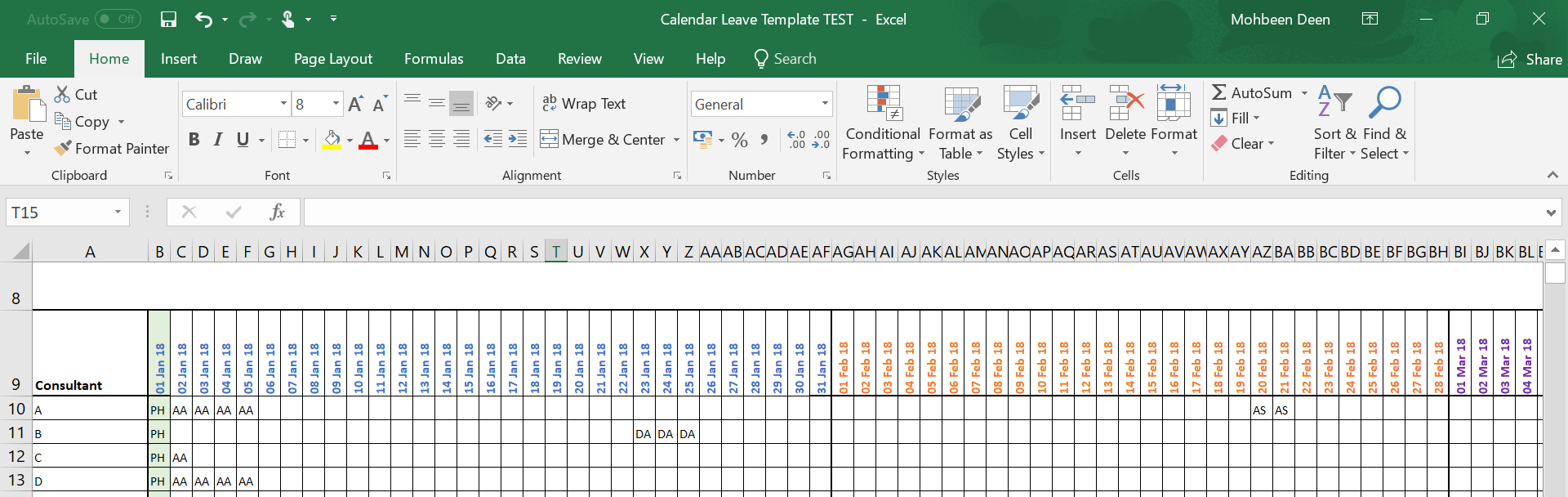Open the font name Calibri dropdown

[283, 104]
